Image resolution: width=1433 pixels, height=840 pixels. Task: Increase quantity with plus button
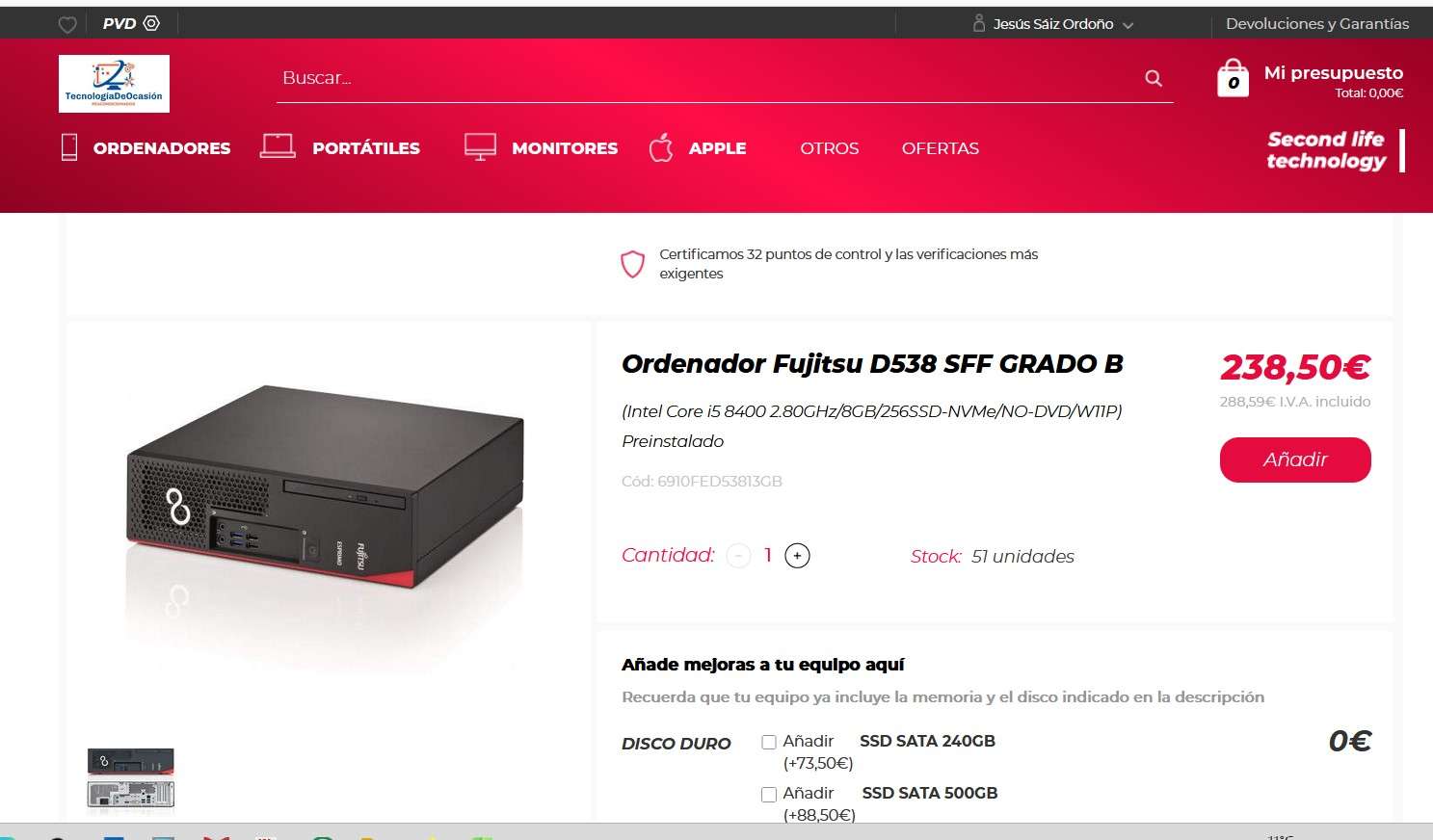(x=797, y=556)
